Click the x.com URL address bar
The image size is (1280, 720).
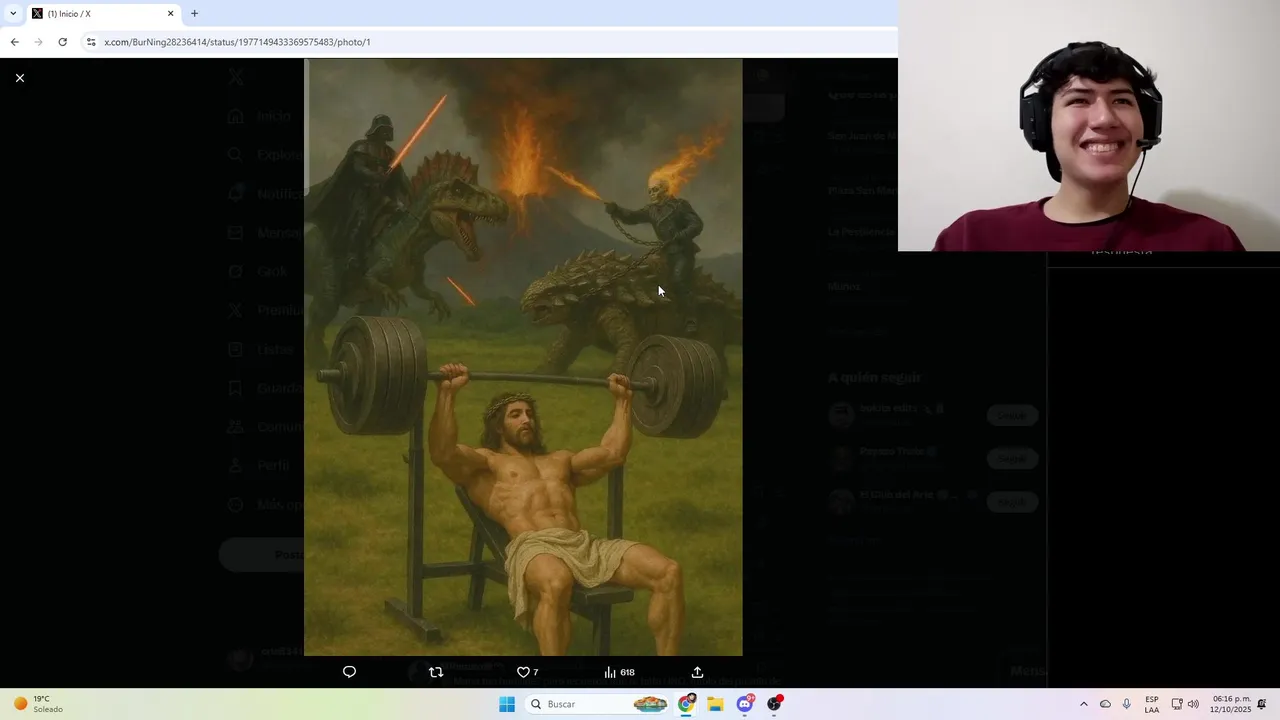237,42
